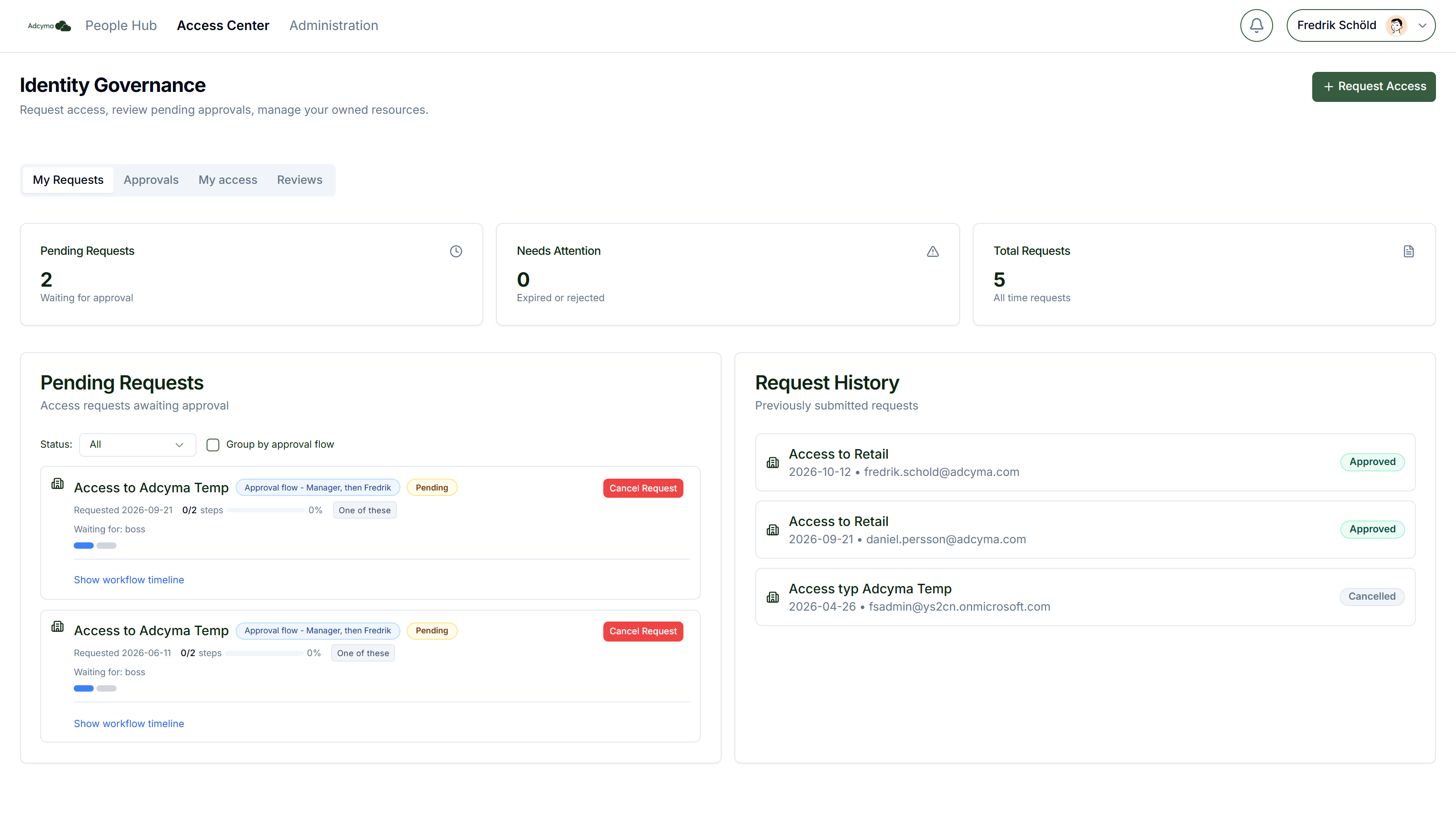Click the clock icon in Pending Requests card

click(455, 252)
